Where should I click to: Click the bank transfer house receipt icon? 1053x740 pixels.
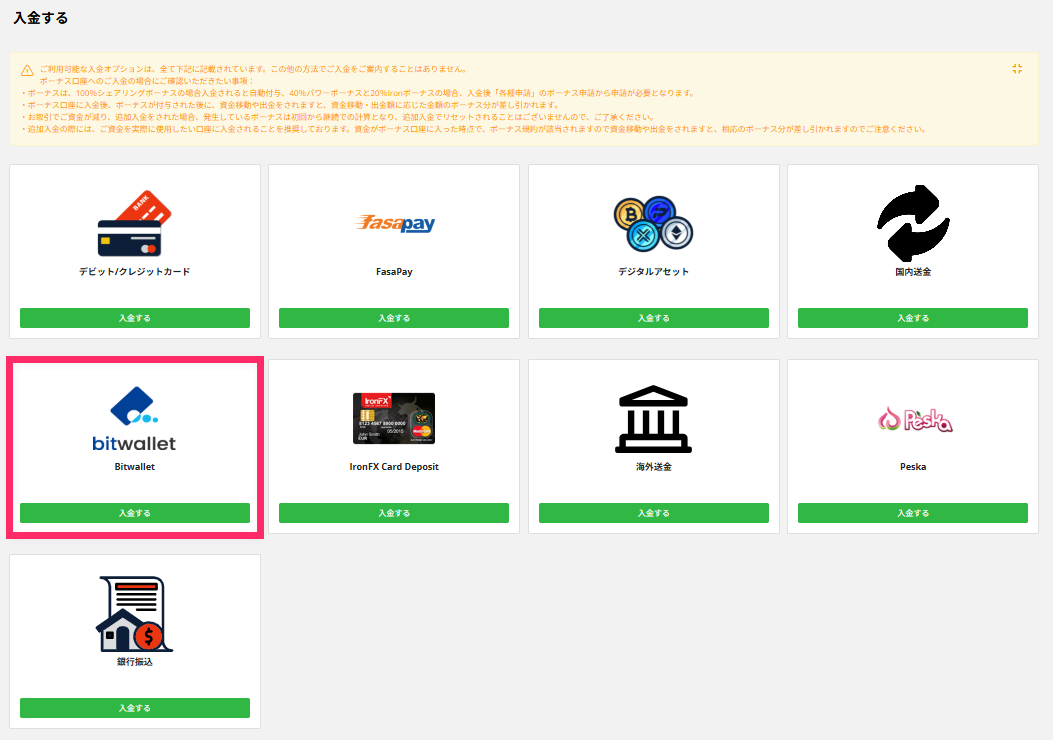[134, 614]
